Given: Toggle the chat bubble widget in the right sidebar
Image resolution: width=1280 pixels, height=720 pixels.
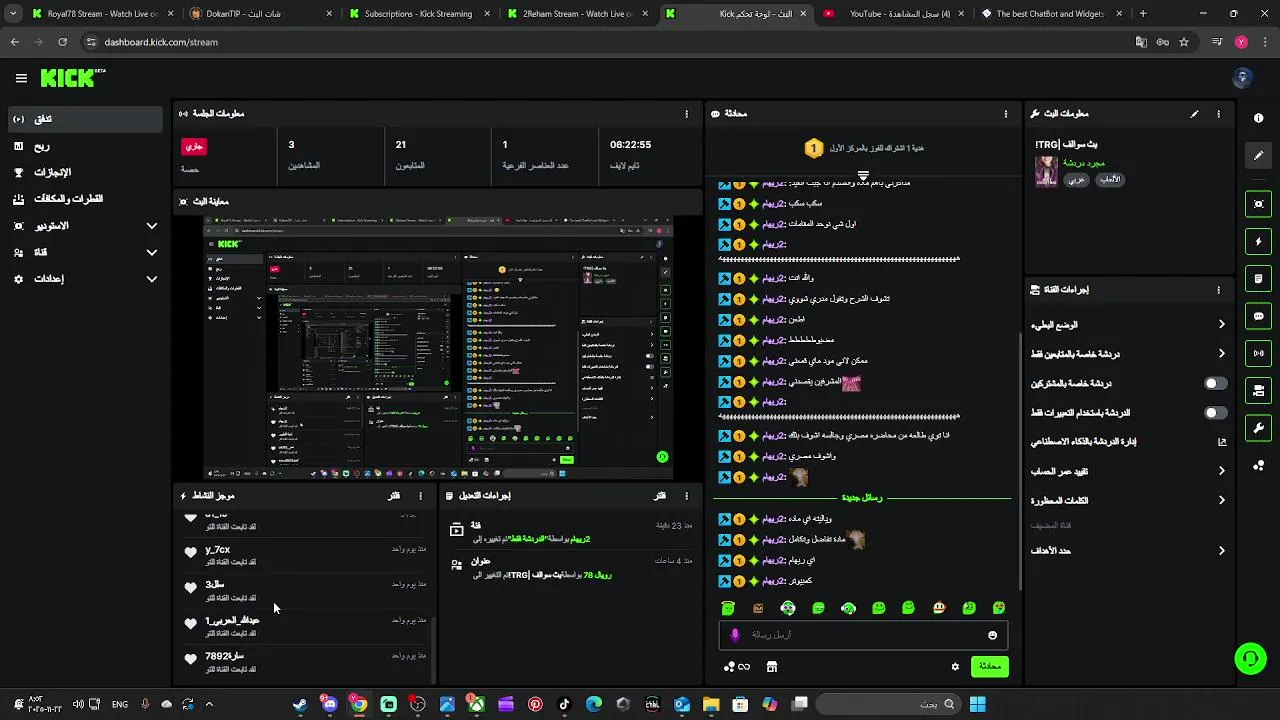Looking at the screenshot, I should tap(1258, 316).
